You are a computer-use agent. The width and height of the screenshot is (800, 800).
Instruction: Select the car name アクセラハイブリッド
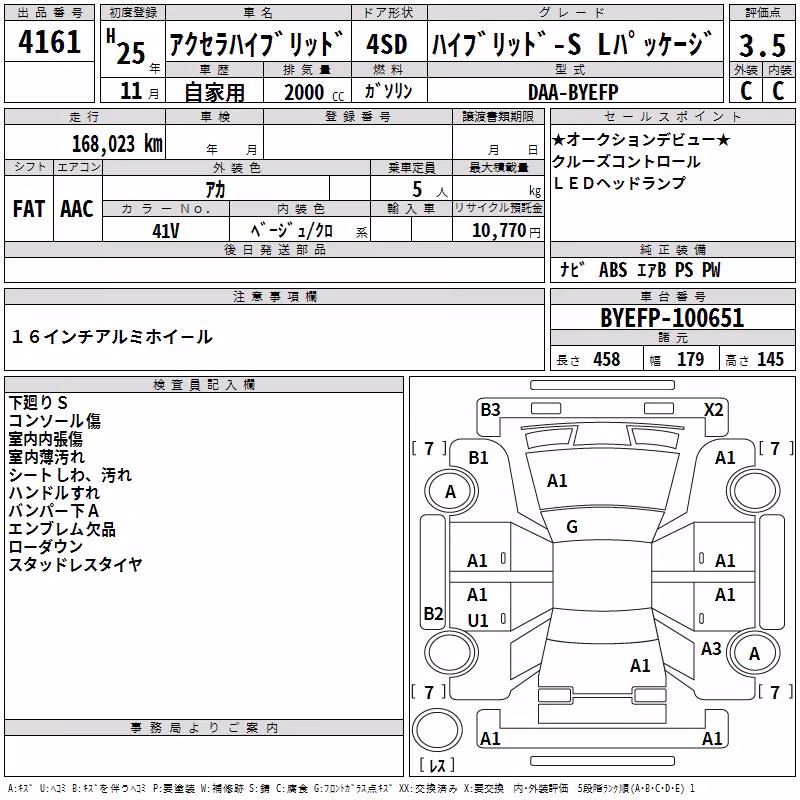click(256, 44)
